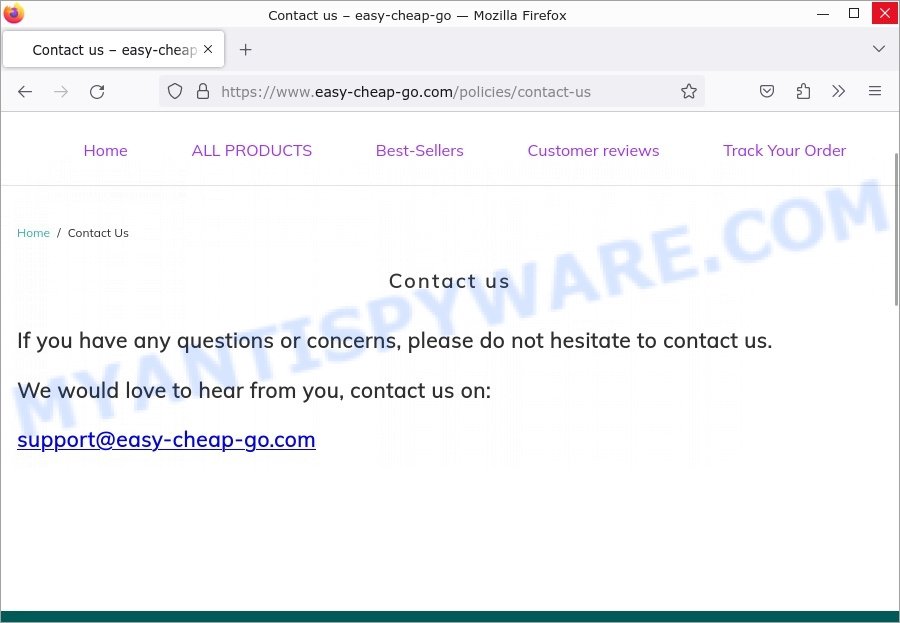Open Track Your Order page
This screenshot has height=623, width=900.
[x=785, y=150]
